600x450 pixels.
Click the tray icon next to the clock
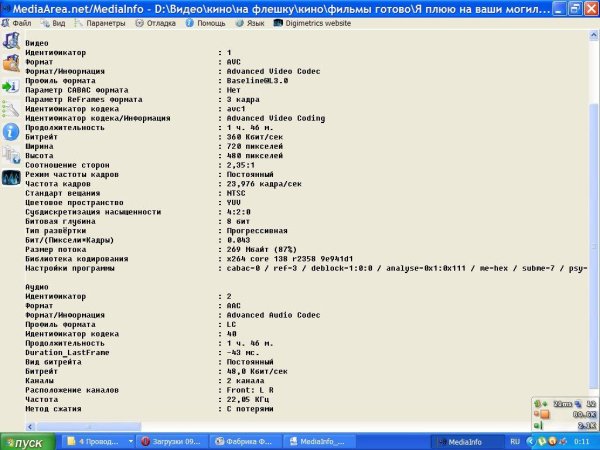pyautogui.click(x=563, y=442)
